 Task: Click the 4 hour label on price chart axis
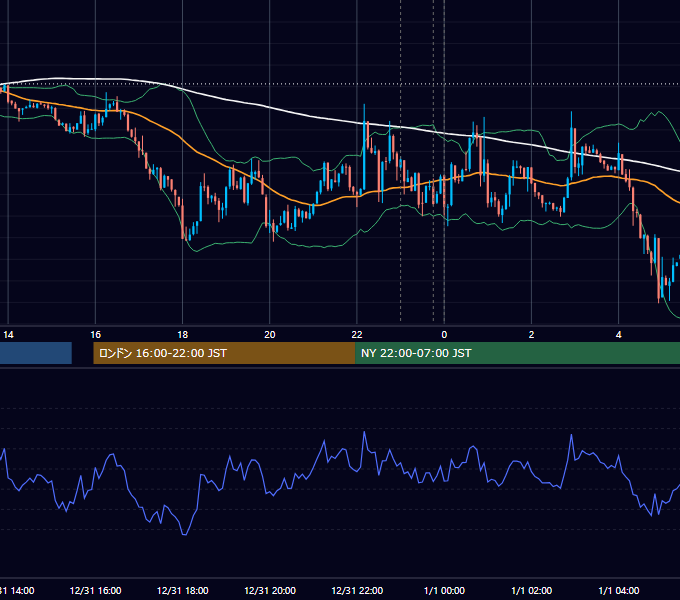pyautogui.click(x=618, y=335)
